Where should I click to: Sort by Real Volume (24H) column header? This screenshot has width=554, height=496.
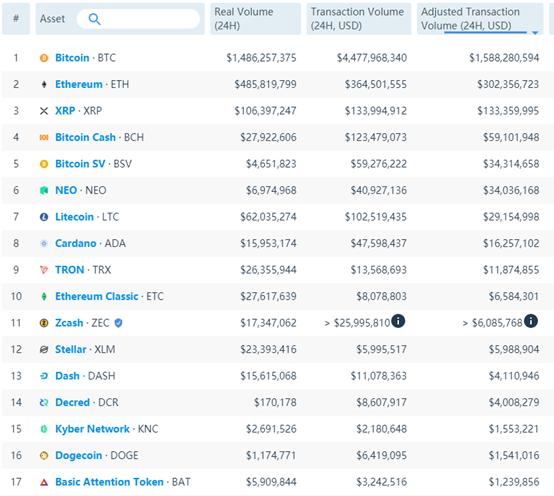click(255, 19)
